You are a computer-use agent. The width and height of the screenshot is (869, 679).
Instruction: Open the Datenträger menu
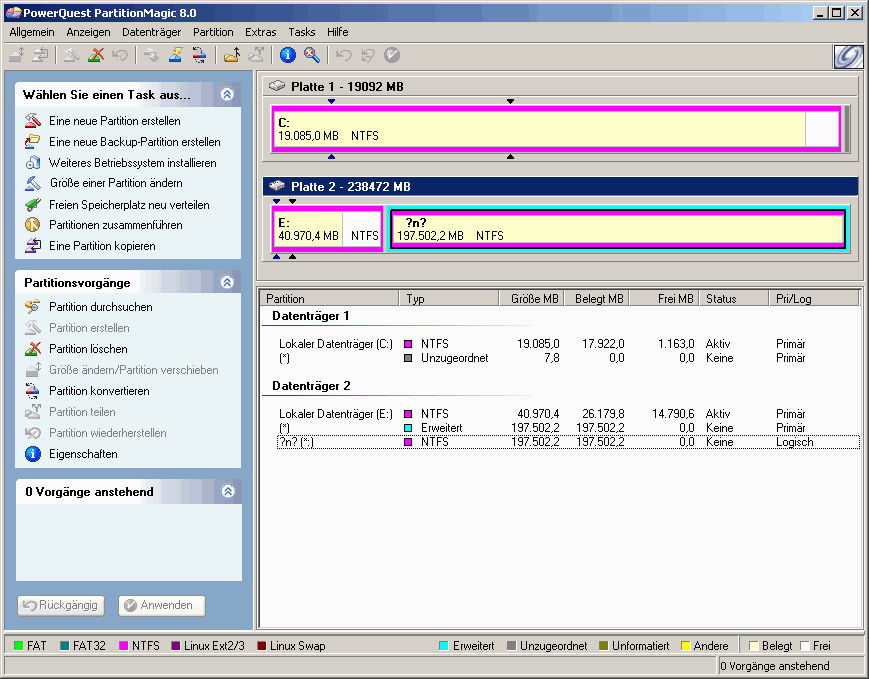pyautogui.click(x=151, y=32)
